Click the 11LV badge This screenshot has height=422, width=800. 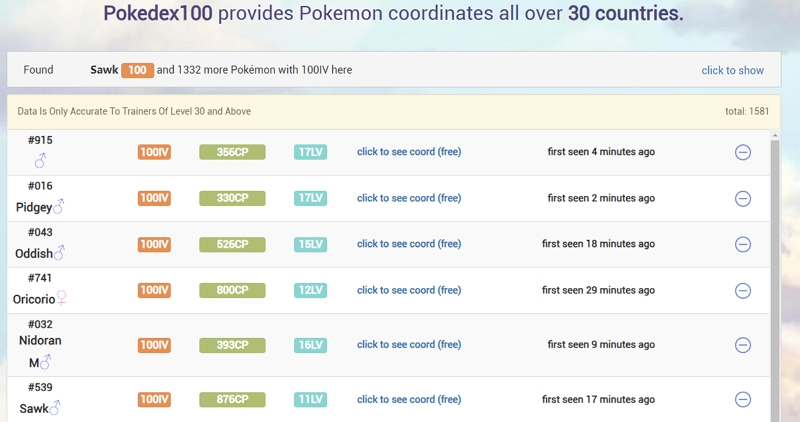click(x=310, y=400)
